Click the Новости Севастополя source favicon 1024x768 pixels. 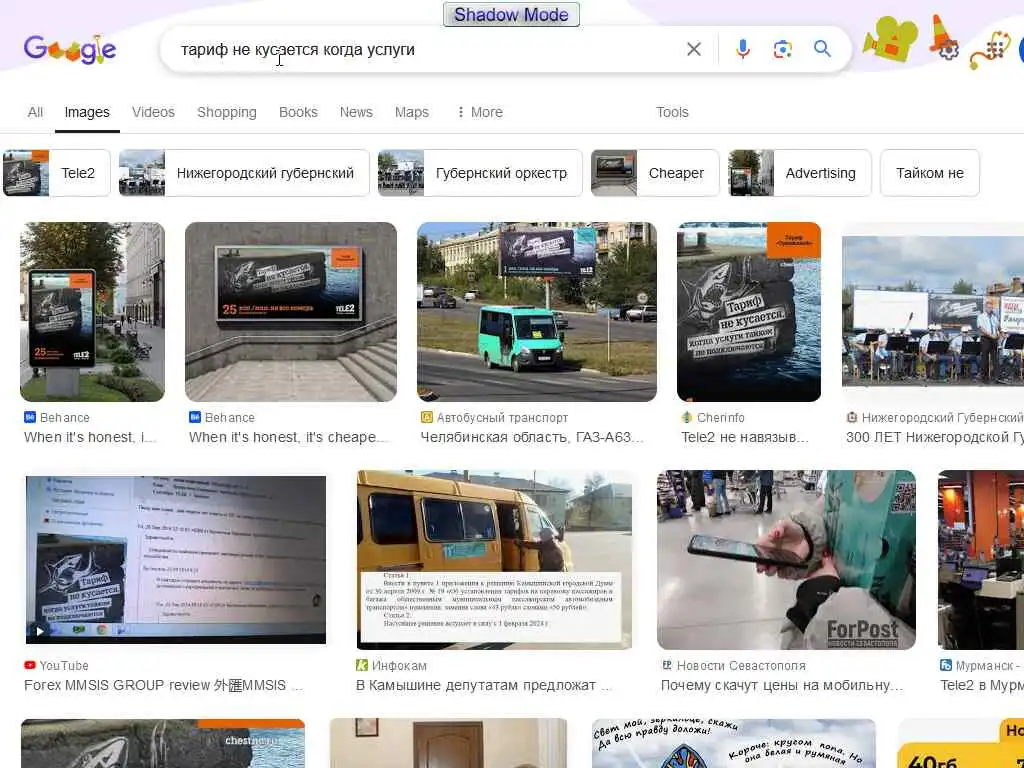click(x=667, y=665)
